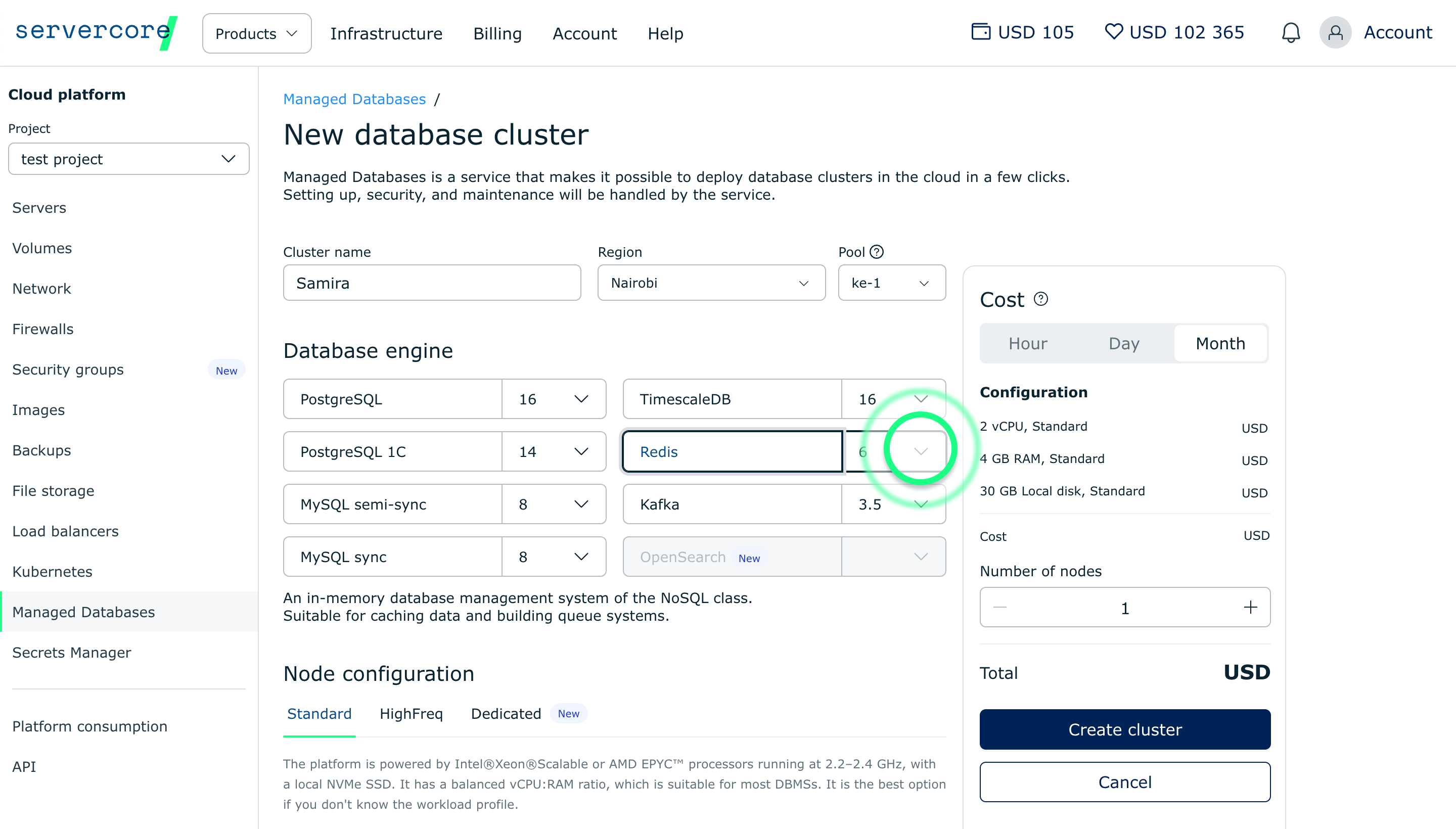This screenshot has height=829, width=1456.
Task: Click the notification bell icon
Action: (1290, 32)
